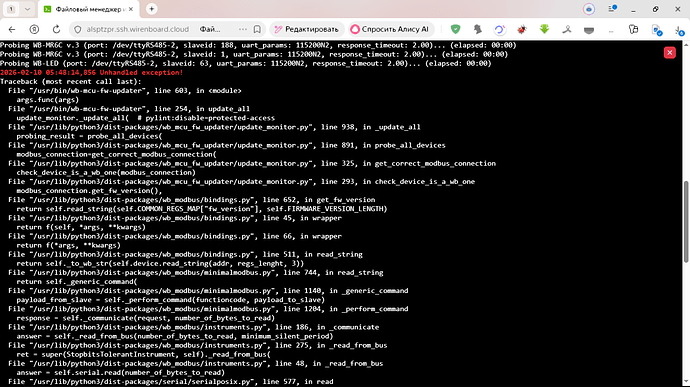
Task: Go back using the browser back arrow
Action: [12, 29]
